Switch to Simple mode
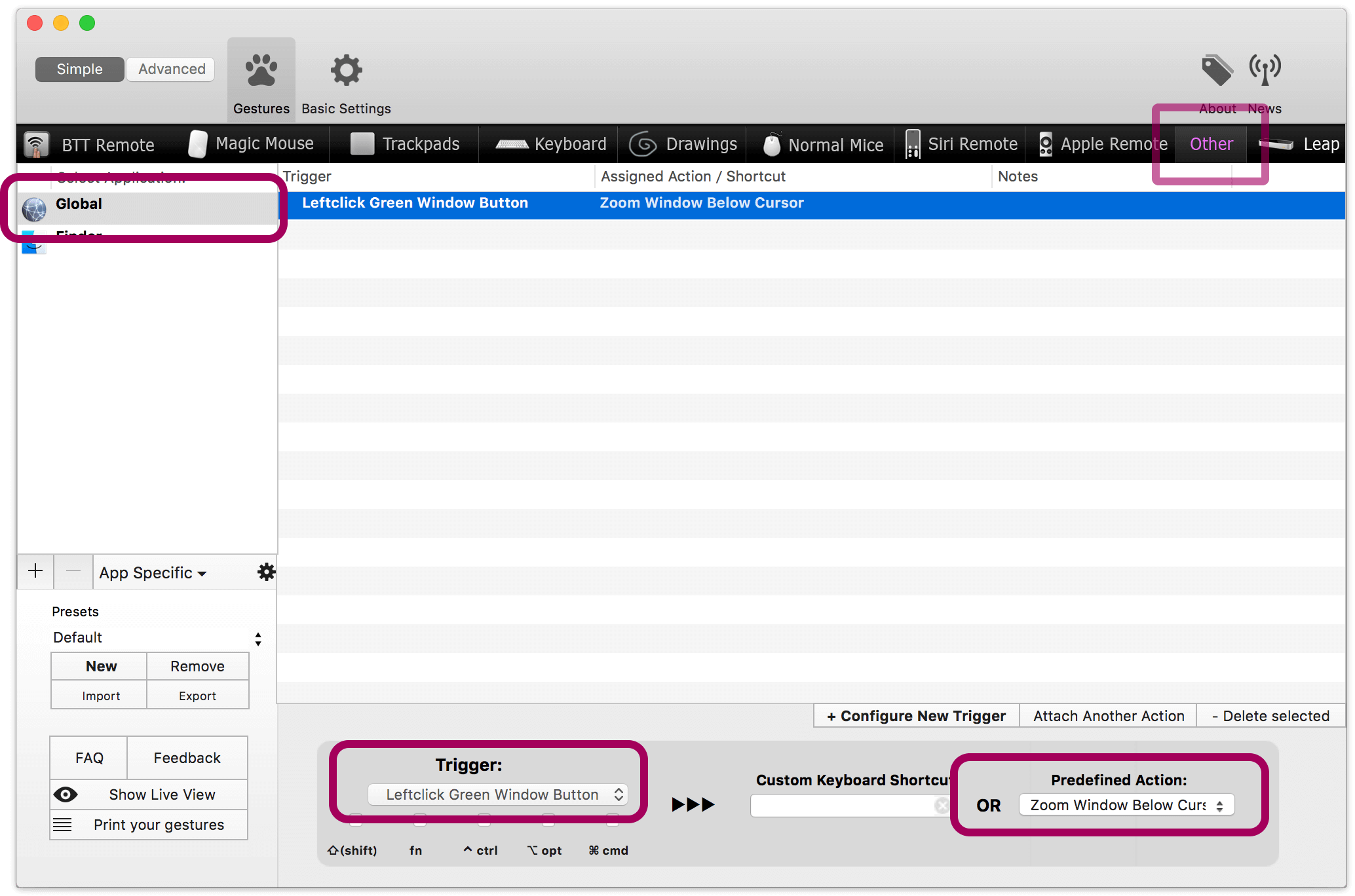The width and height of the screenshot is (1355, 896). tap(80, 69)
